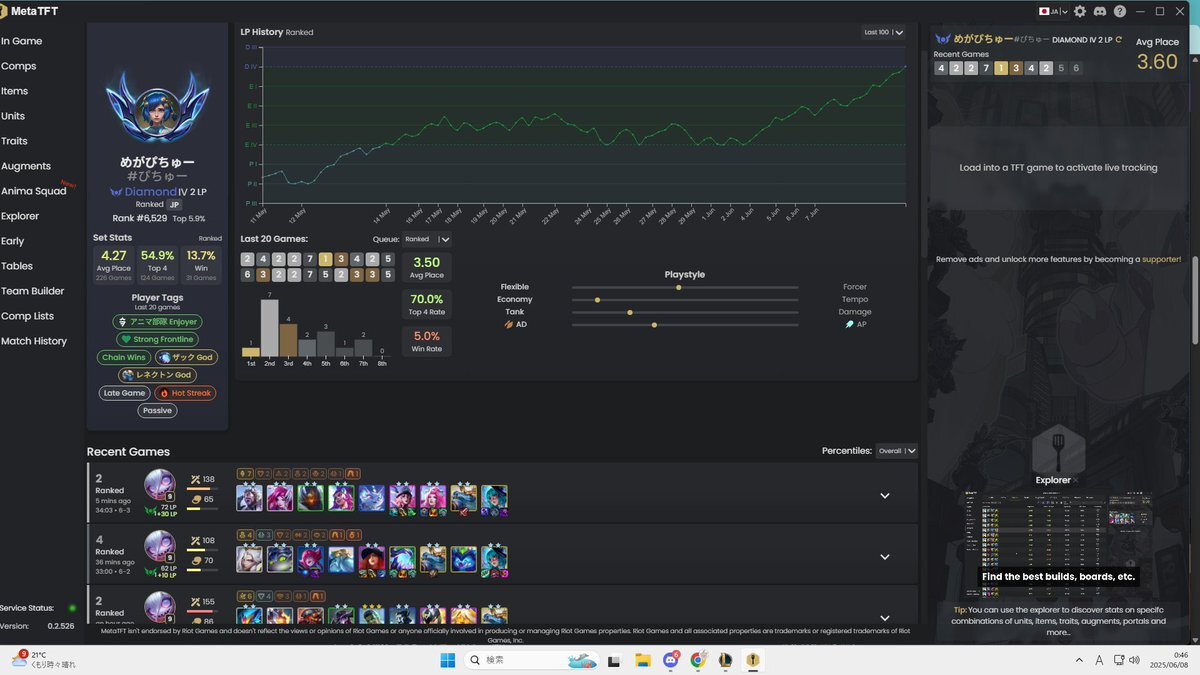This screenshot has width=1200, height=675.
Task: Open File Explorer from the taskbar
Action: tap(643, 660)
